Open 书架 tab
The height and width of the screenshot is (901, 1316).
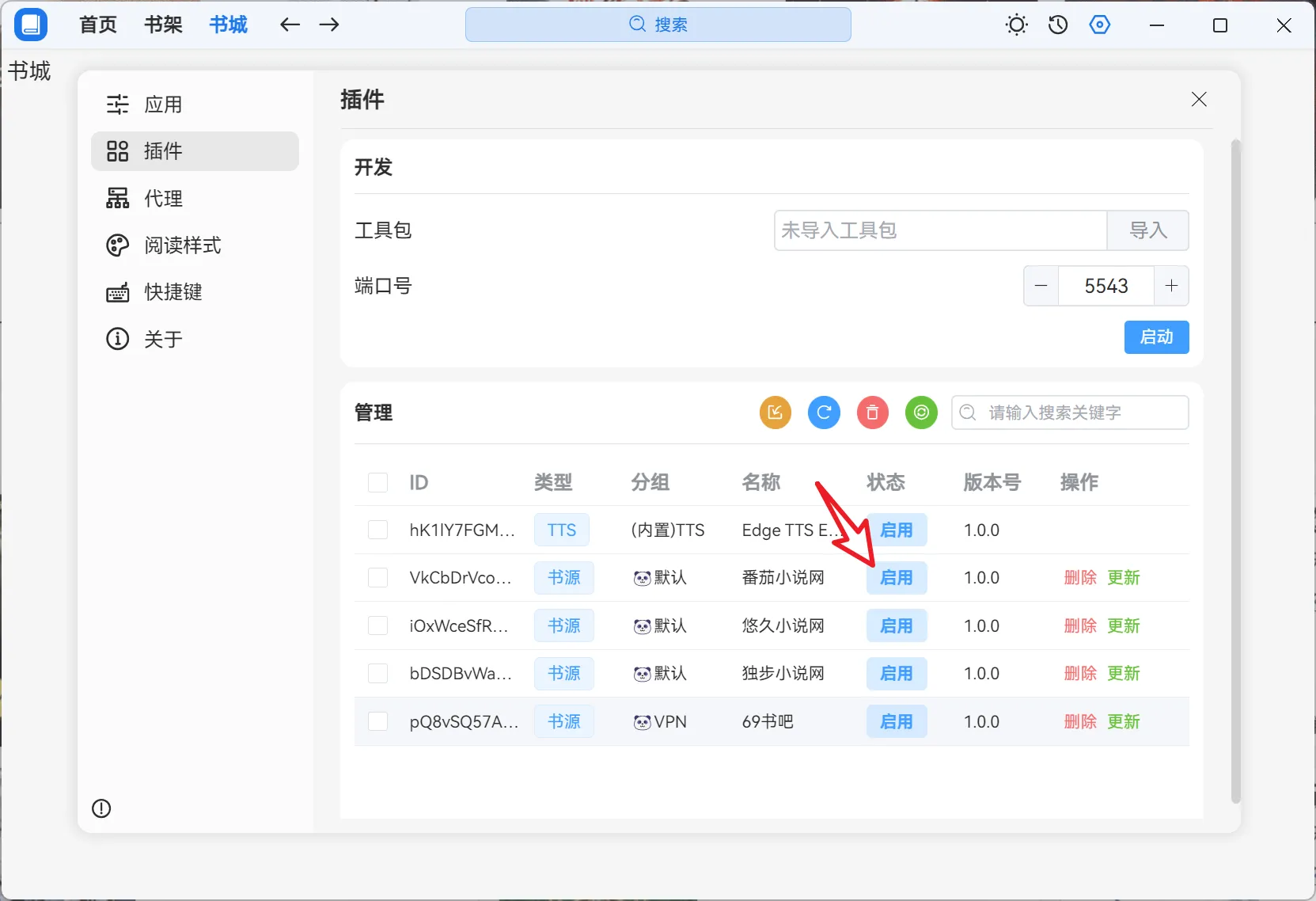(163, 25)
